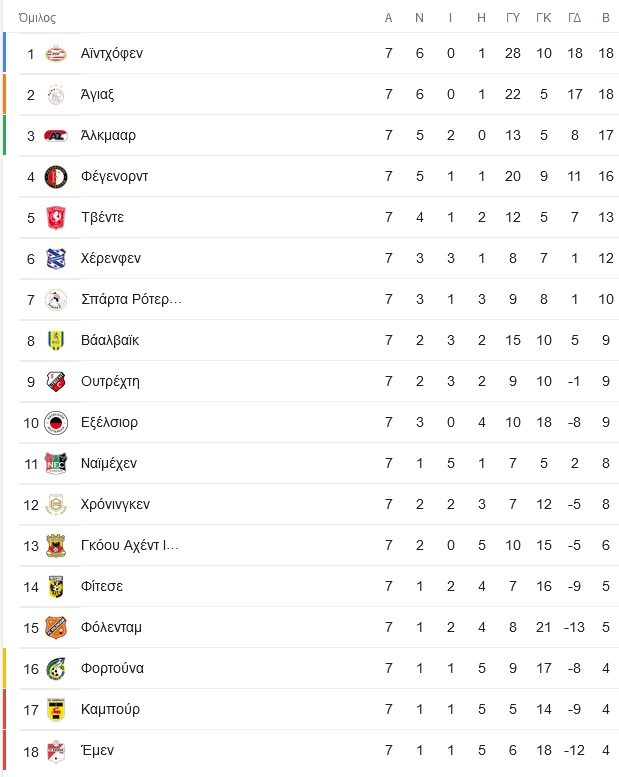Click the PSV Eindhoven club crest
619x777 pixels.
pos(56,53)
